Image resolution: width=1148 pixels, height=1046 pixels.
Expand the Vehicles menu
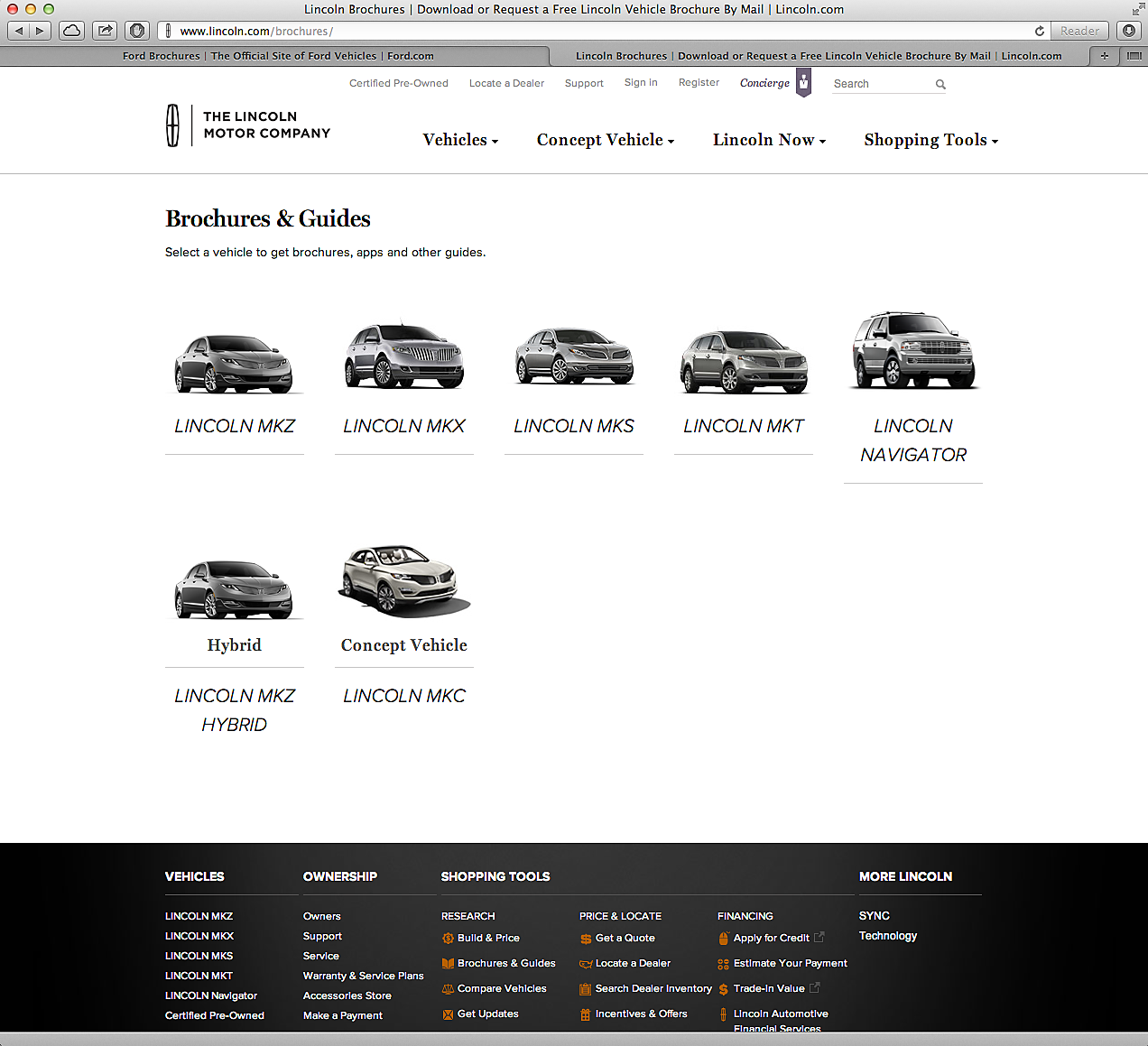click(x=460, y=140)
